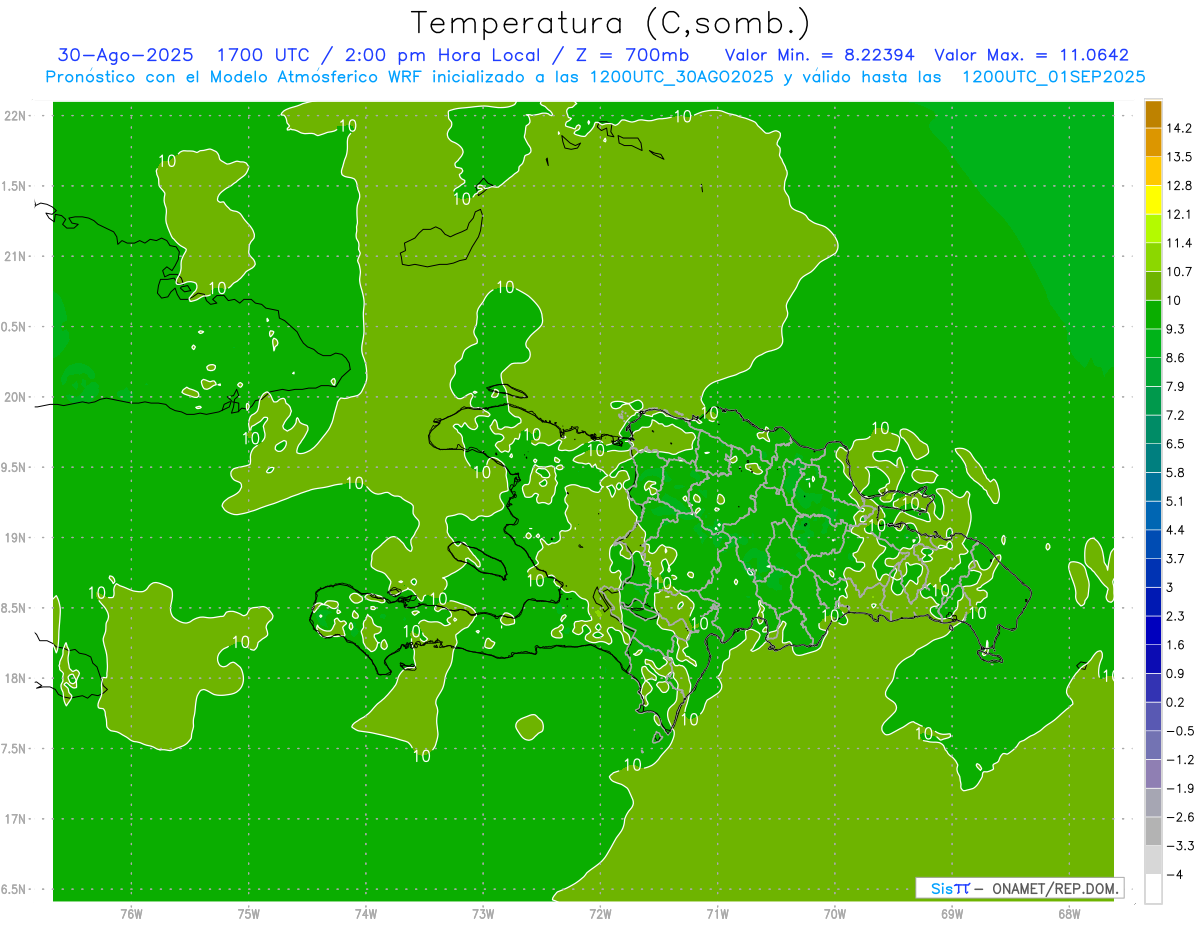Click the dark orange swatch above 14.2
The height and width of the screenshot is (927, 1200).
(1153, 114)
